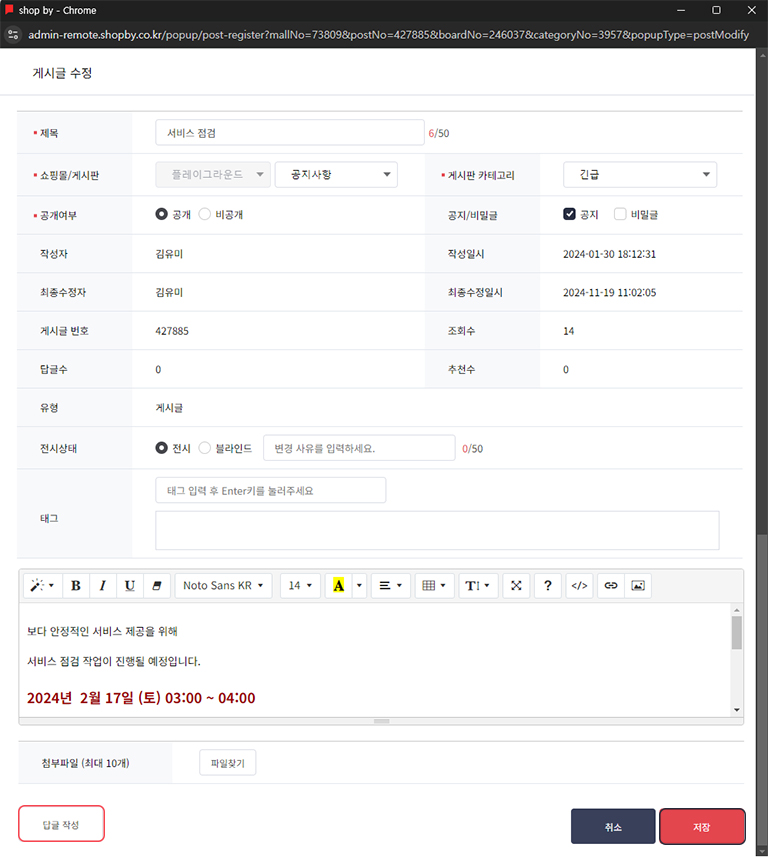Viewport: 768px width, 857px height.
Task: Open font size 14 dropdown
Action: 300,586
